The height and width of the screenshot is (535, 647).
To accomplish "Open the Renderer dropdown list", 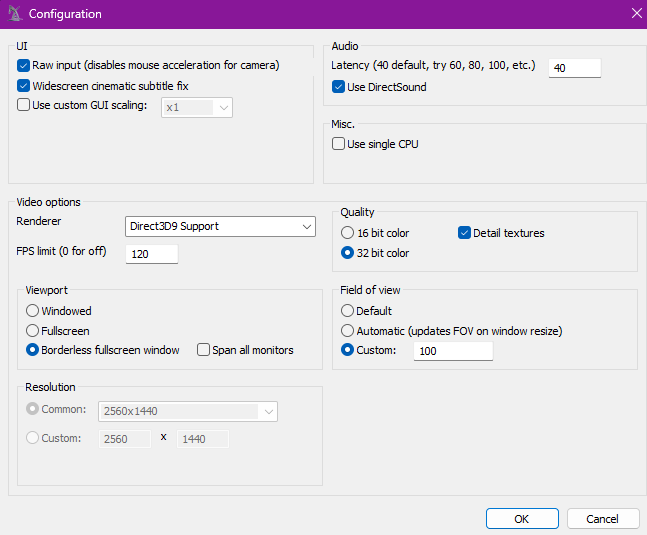I will pos(220,226).
